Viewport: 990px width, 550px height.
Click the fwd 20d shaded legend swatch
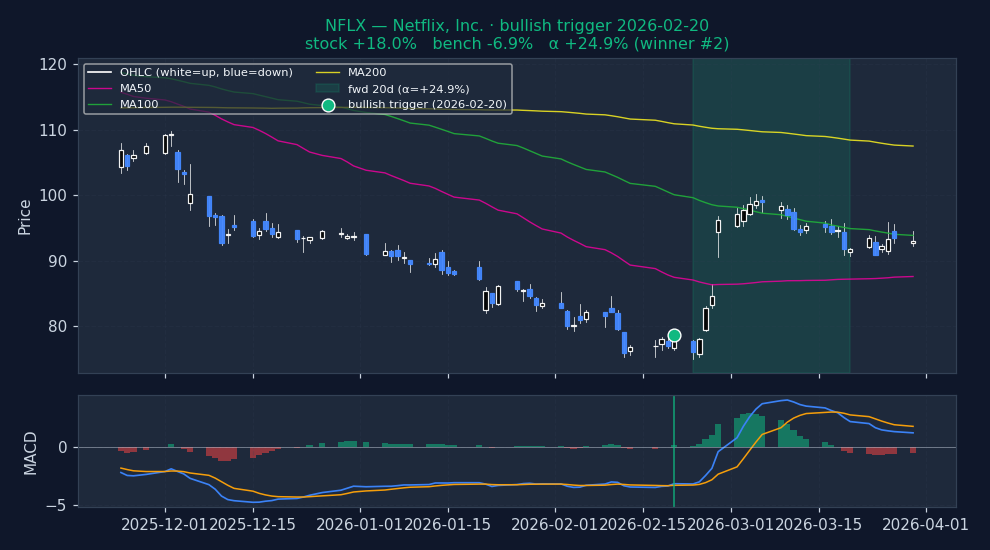pos(328,89)
